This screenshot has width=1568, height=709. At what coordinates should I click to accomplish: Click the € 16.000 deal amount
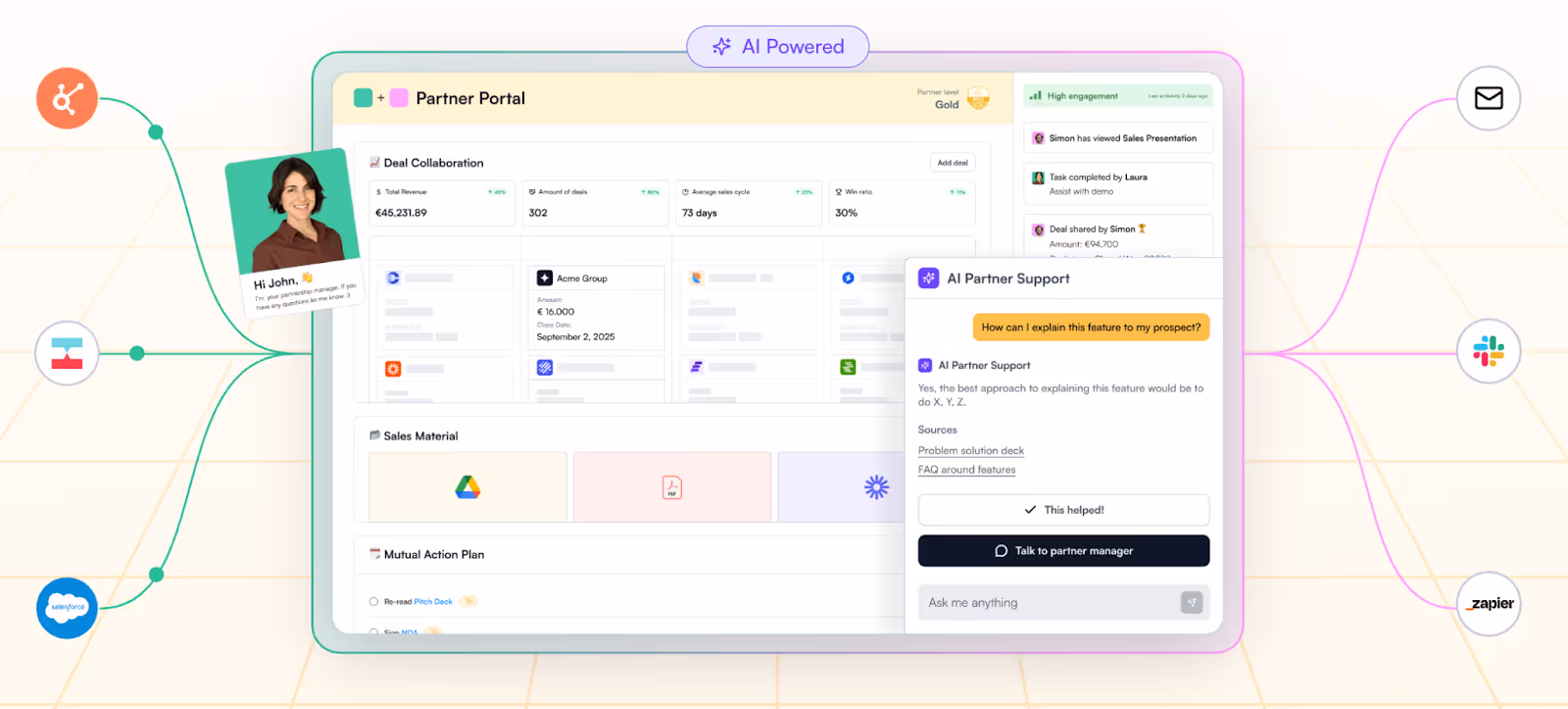coord(556,312)
